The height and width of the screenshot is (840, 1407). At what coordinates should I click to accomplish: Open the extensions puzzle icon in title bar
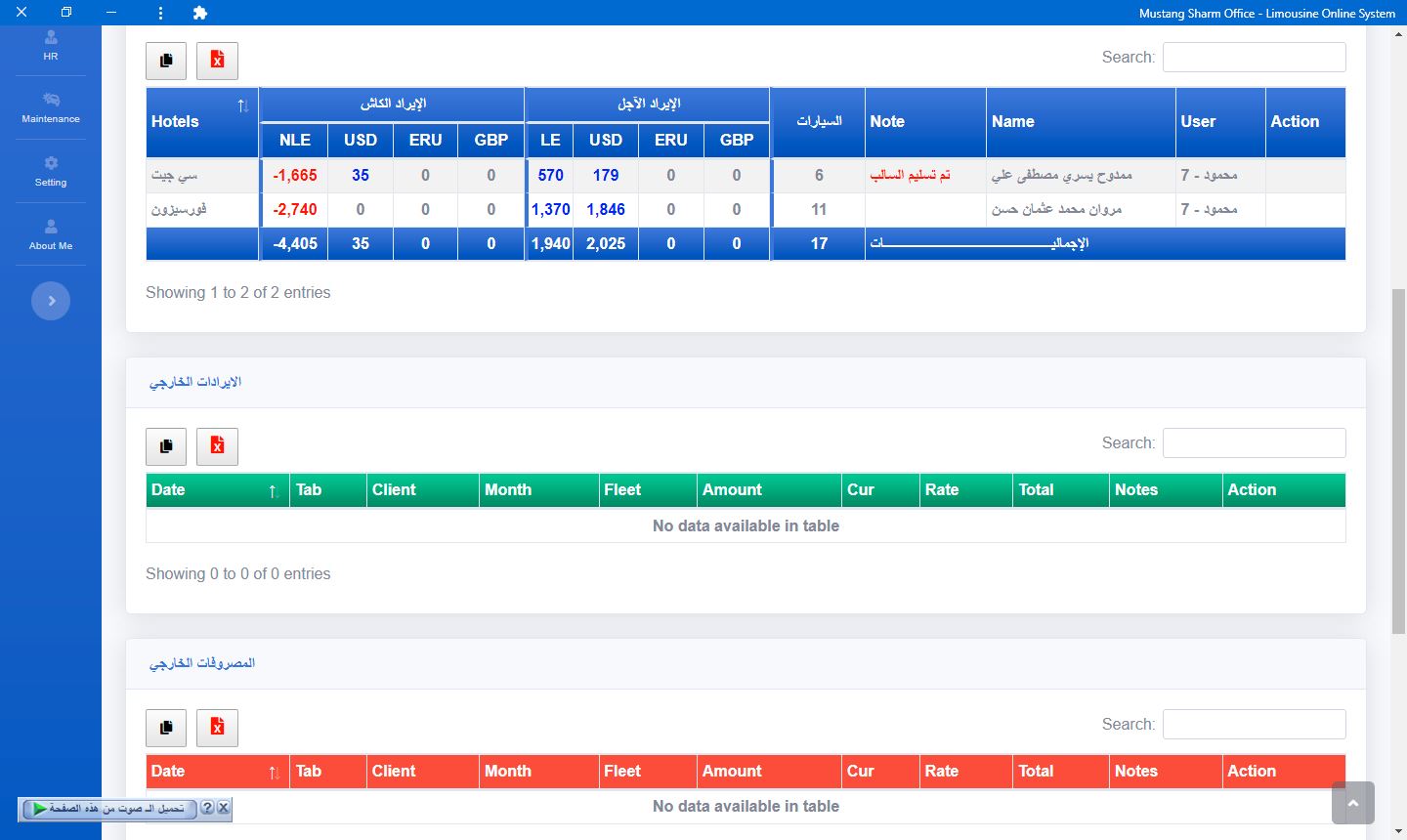click(200, 13)
